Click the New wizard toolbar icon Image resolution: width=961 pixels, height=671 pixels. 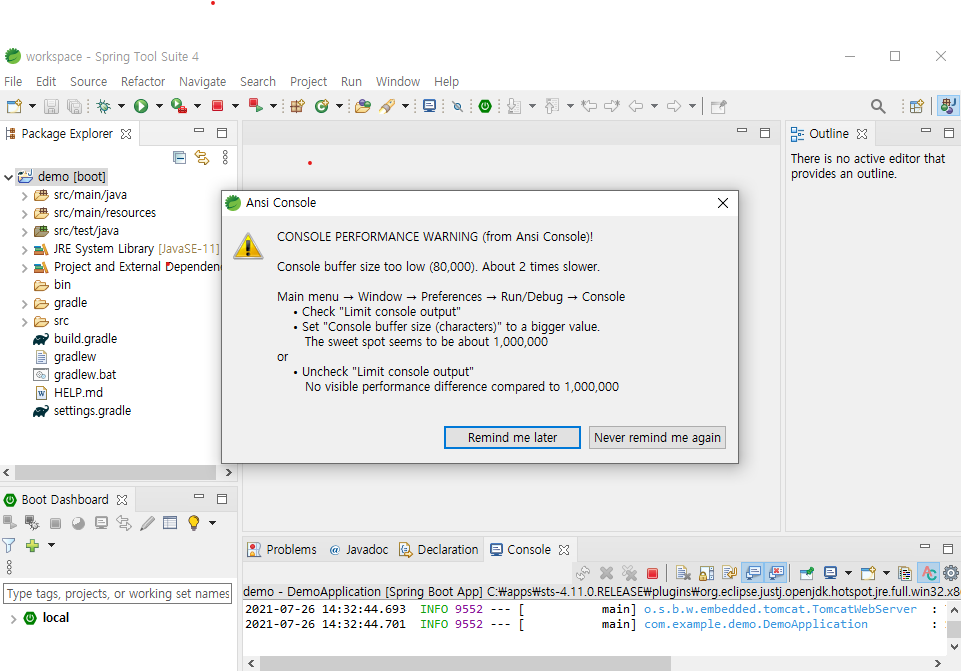tap(14, 106)
